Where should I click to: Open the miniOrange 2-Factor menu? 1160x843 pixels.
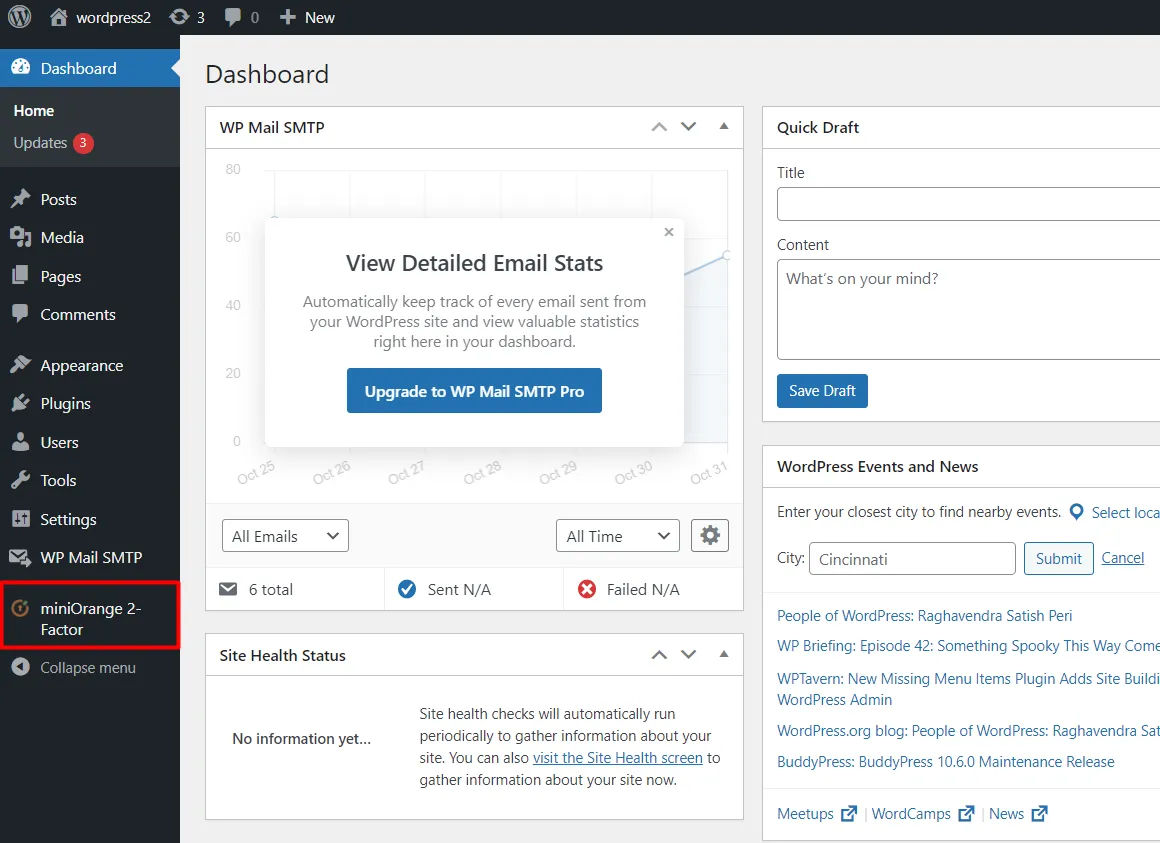pos(90,618)
